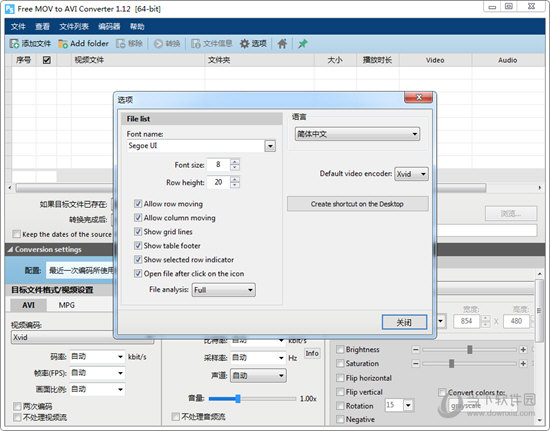The width and height of the screenshot is (550, 431).
Task: Enable Negative checkbox
Action: (x=340, y=419)
